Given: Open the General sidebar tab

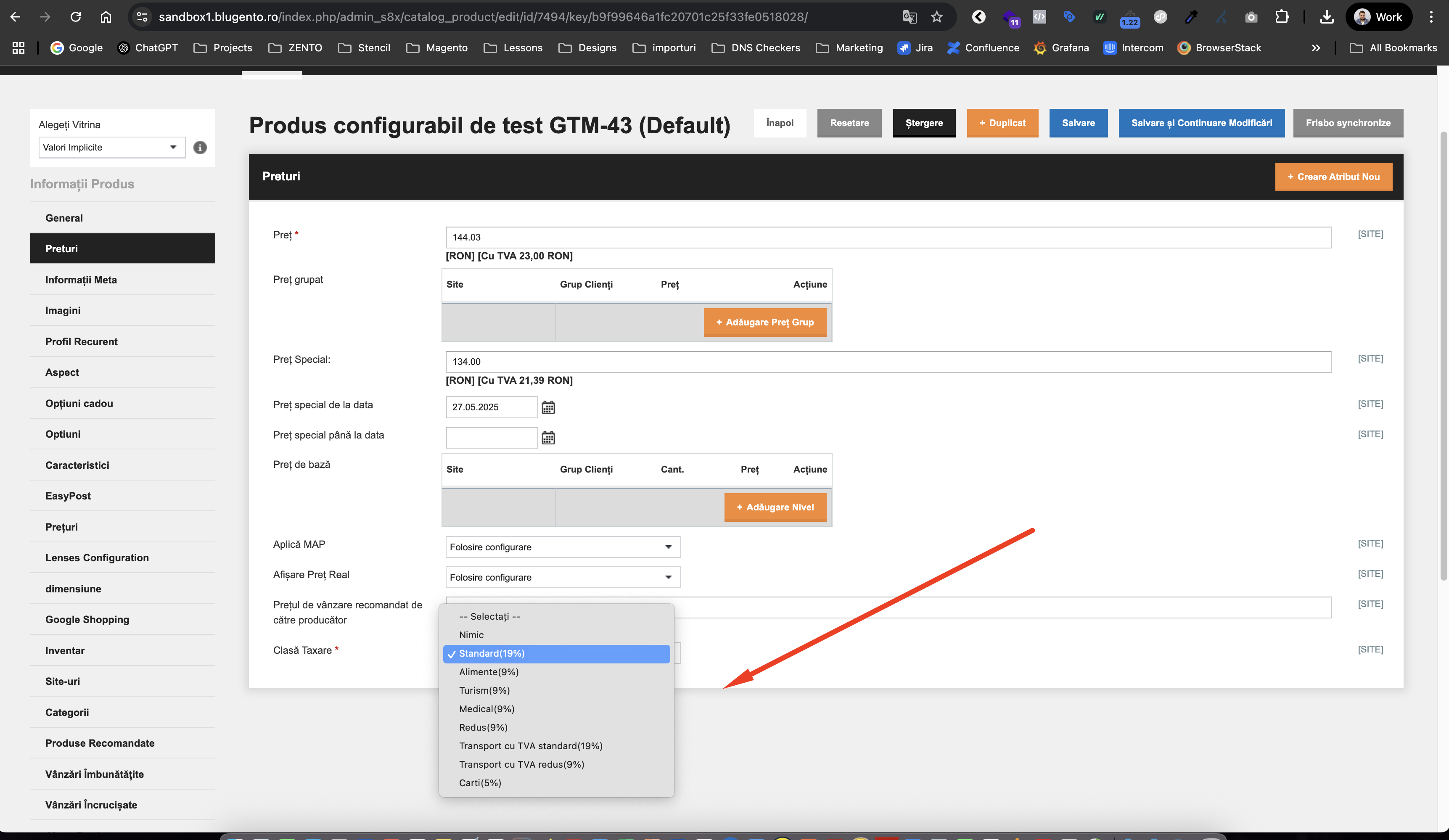Looking at the screenshot, I should [x=122, y=218].
